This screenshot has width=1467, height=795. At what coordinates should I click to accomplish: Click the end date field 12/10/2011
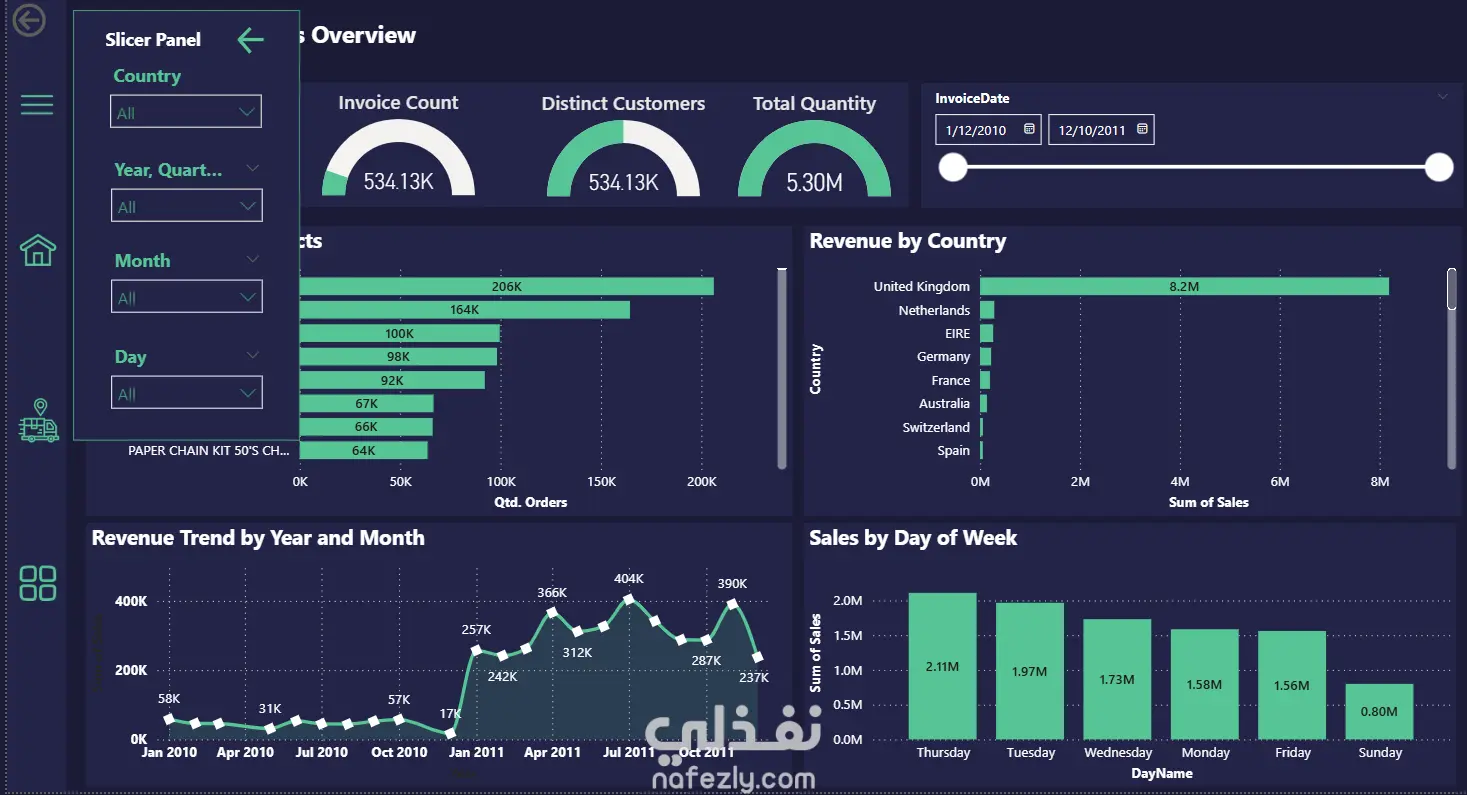coord(1101,130)
